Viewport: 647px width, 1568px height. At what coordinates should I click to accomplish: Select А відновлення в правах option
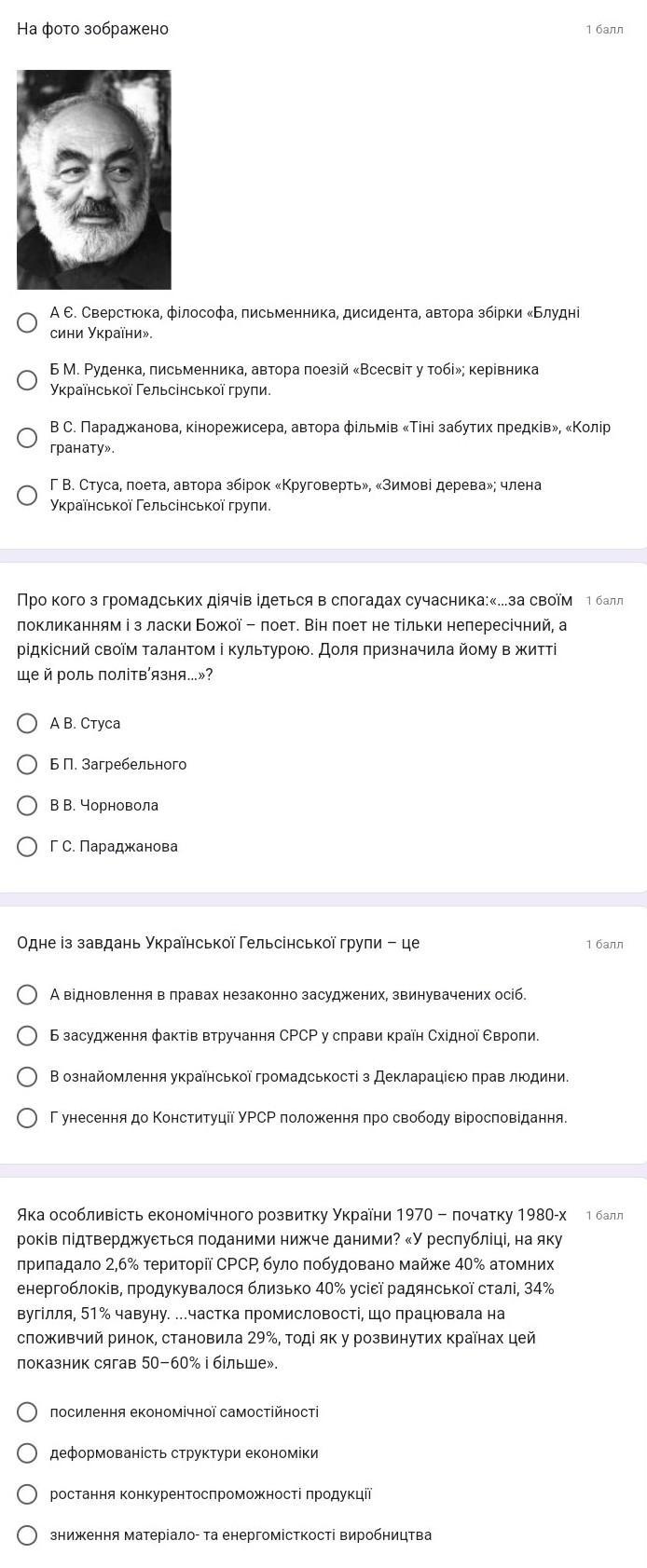point(28,994)
